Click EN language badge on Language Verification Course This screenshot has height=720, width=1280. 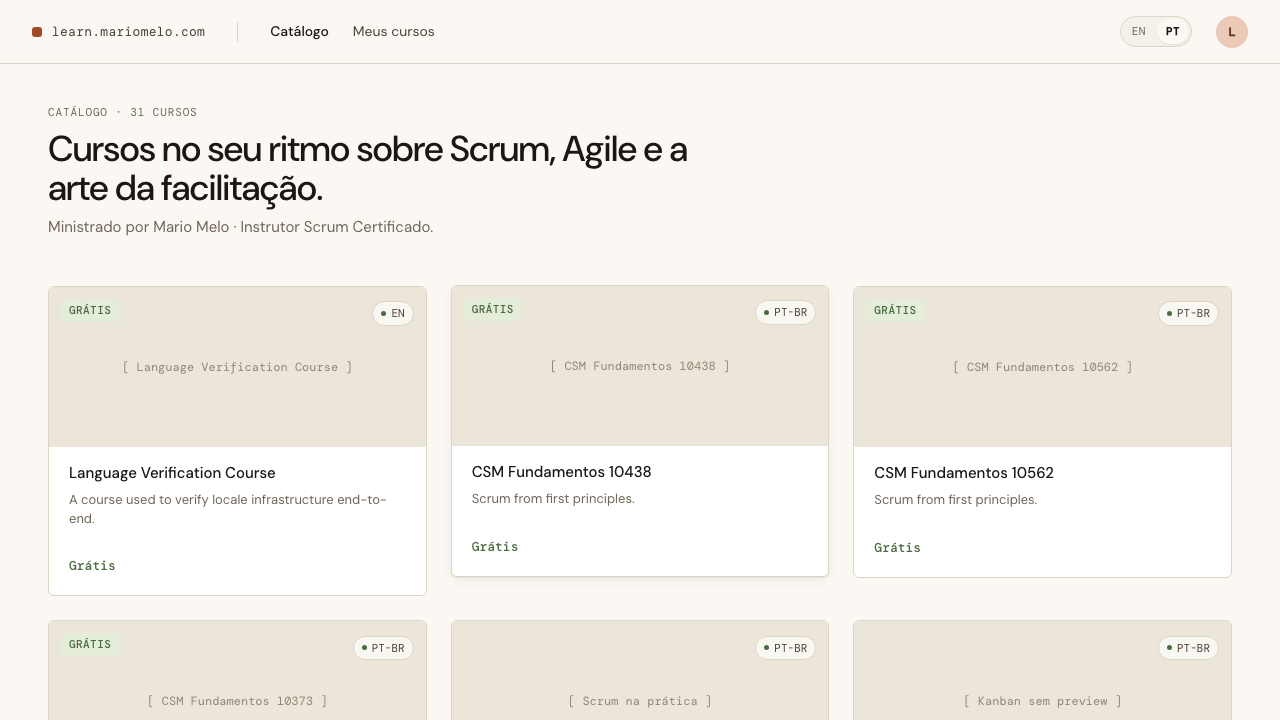point(393,314)
